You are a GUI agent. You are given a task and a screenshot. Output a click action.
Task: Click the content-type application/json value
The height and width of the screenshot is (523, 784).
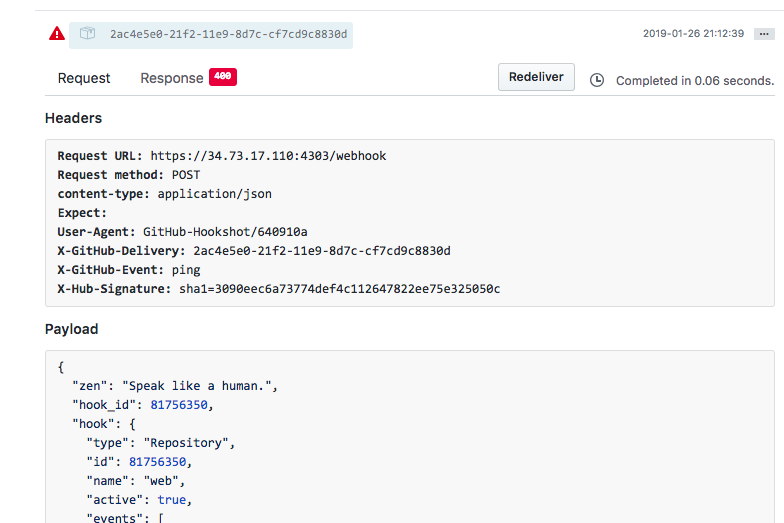(214, 194)
